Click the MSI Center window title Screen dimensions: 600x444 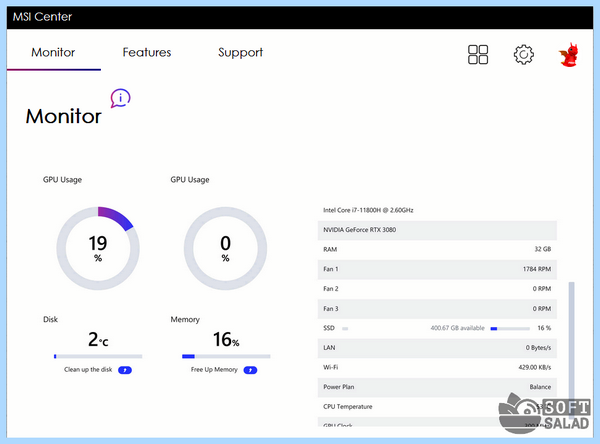42,17
